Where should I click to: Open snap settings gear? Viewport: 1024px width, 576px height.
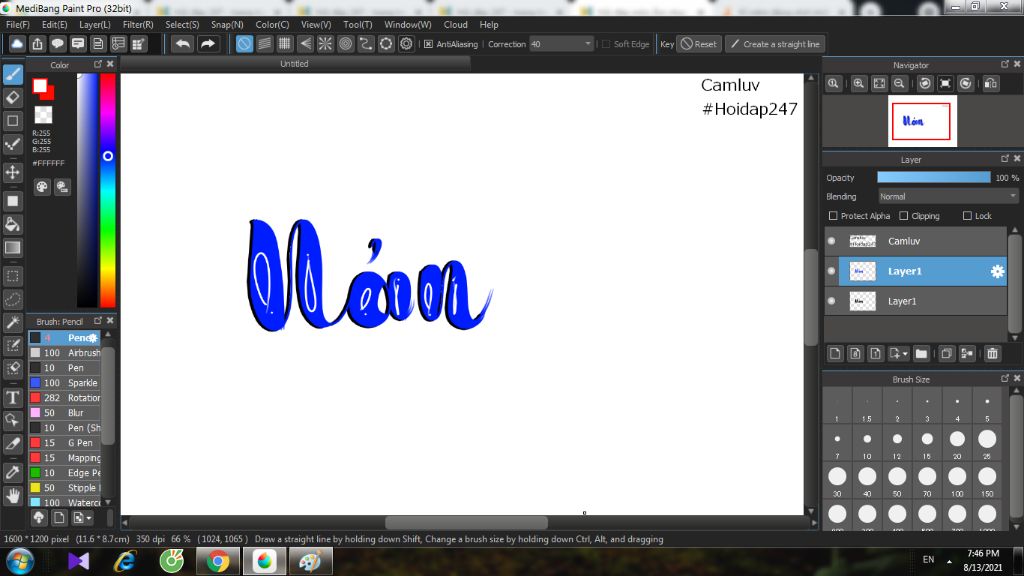406,44
